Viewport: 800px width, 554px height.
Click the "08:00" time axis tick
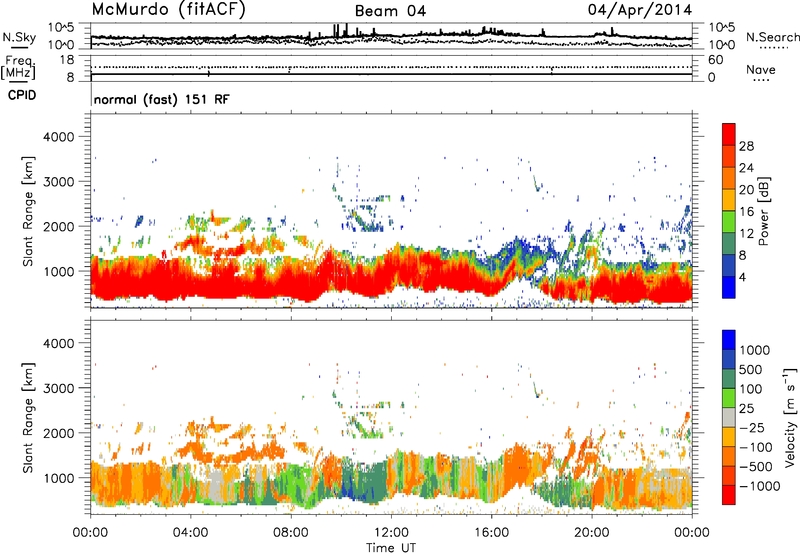(x=291, y=533)
